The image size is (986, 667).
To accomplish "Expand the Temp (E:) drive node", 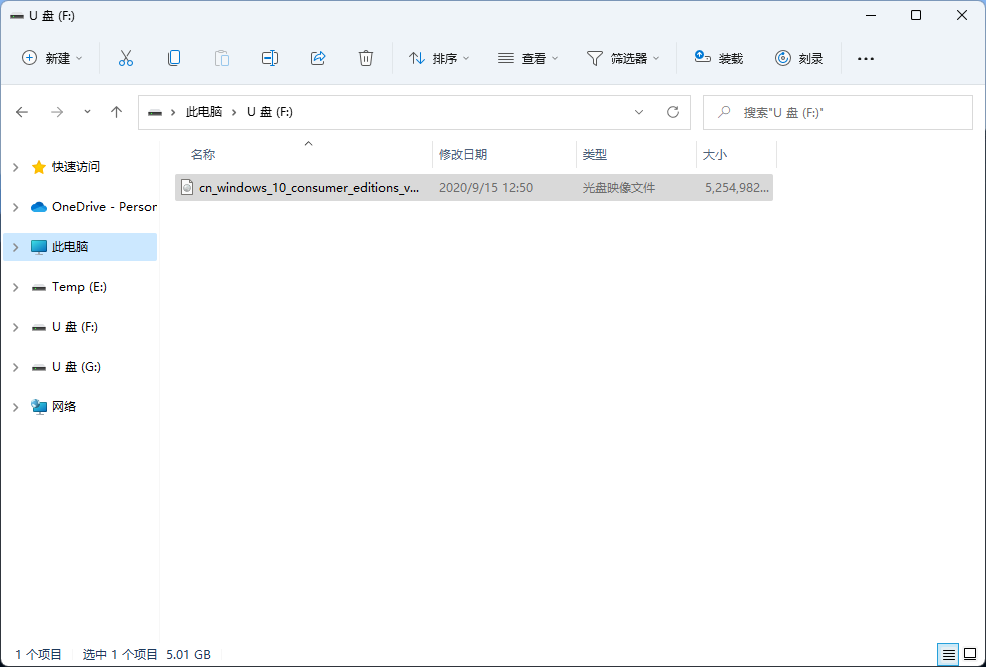I will pyautogui.click(x=16, y=287).
